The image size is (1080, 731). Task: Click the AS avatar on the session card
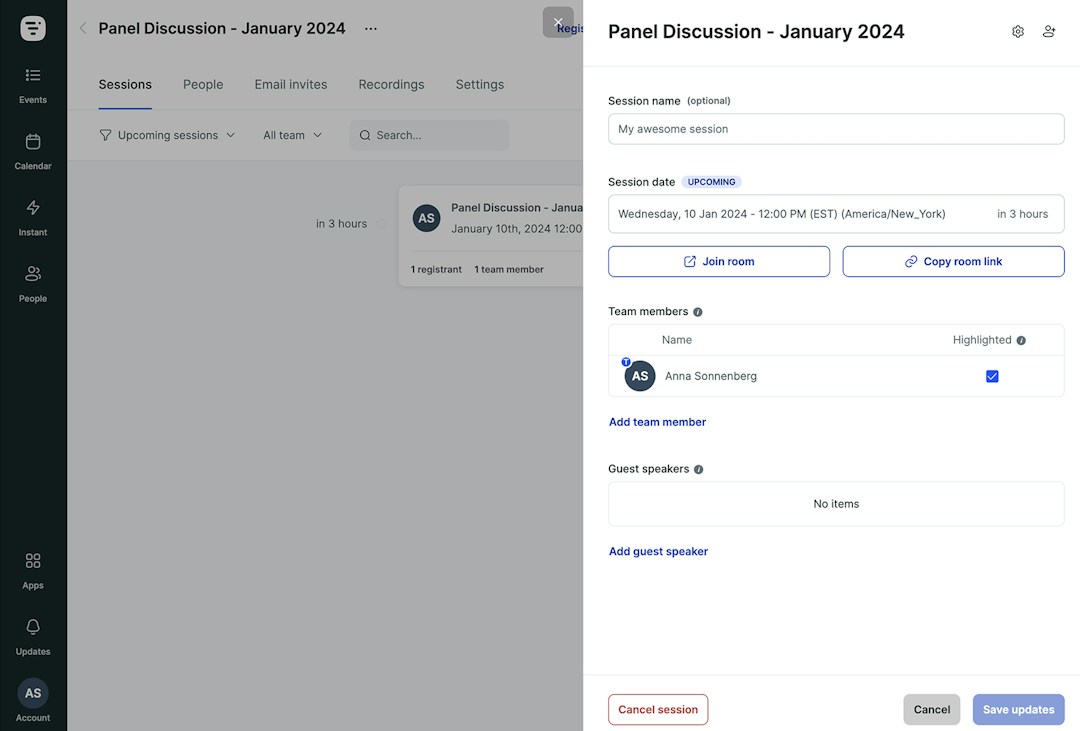(x=426, y=218)
